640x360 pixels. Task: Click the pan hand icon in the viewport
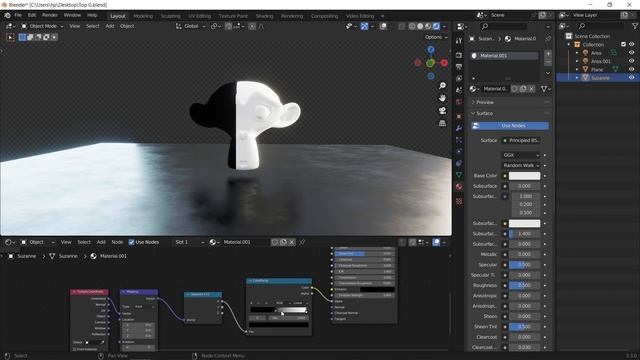click(x=442, y=98)
